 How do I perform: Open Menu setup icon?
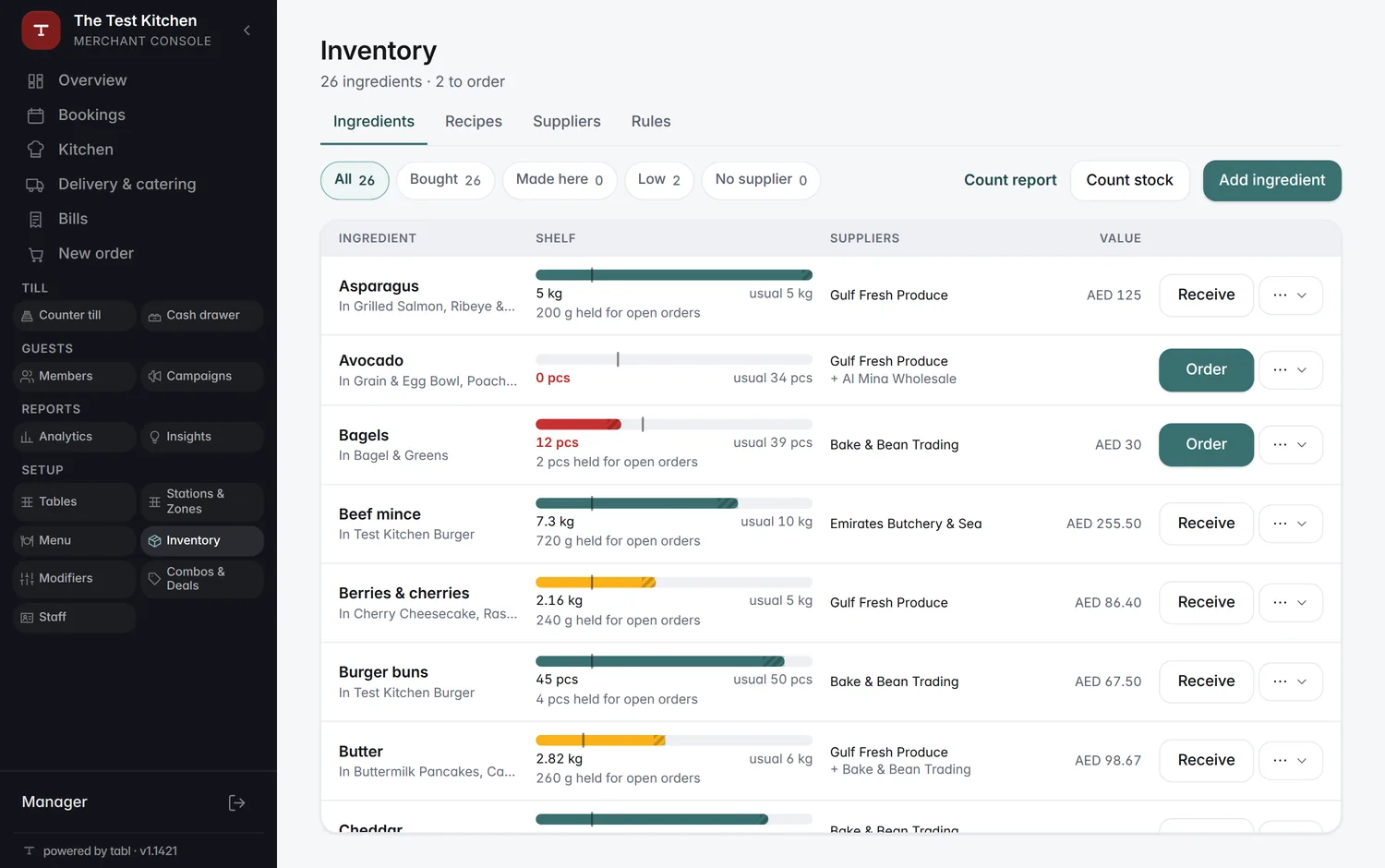coord(28,541)
